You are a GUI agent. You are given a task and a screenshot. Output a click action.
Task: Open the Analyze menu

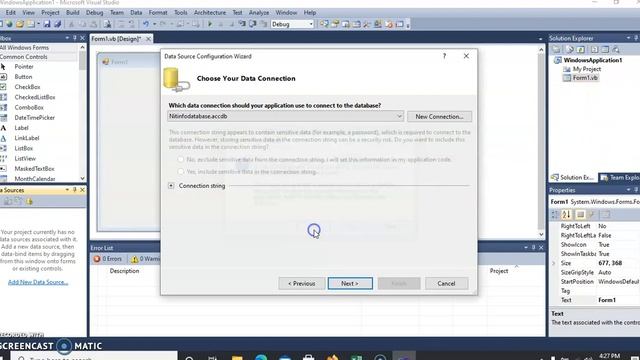(259, 13)
